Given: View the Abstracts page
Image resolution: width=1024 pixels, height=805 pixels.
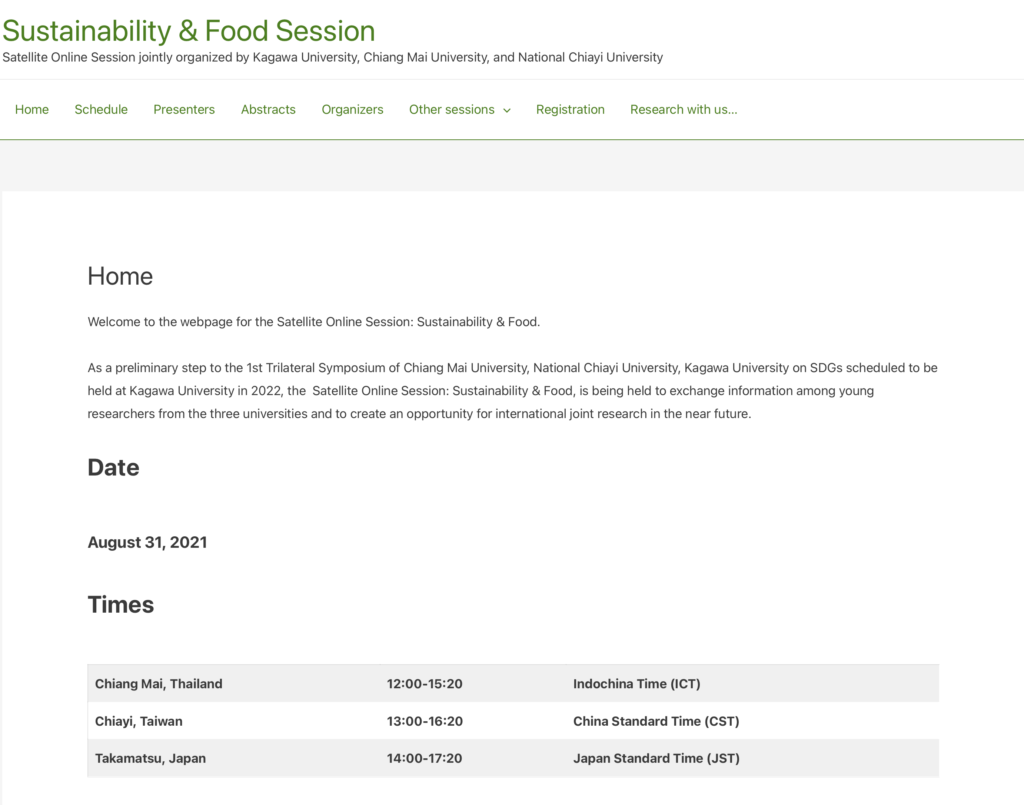Looking at the screenshot, I should (268, 110).
